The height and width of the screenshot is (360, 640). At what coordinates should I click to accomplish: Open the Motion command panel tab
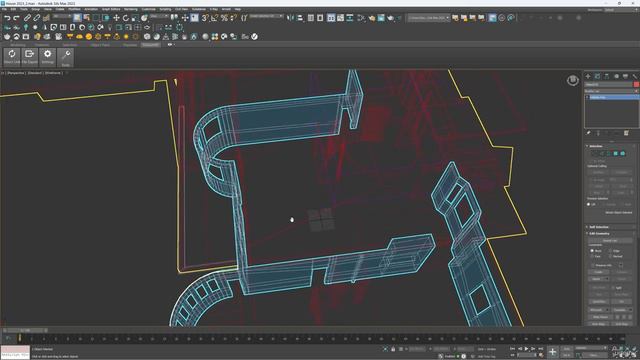click(x=616, y=76)
